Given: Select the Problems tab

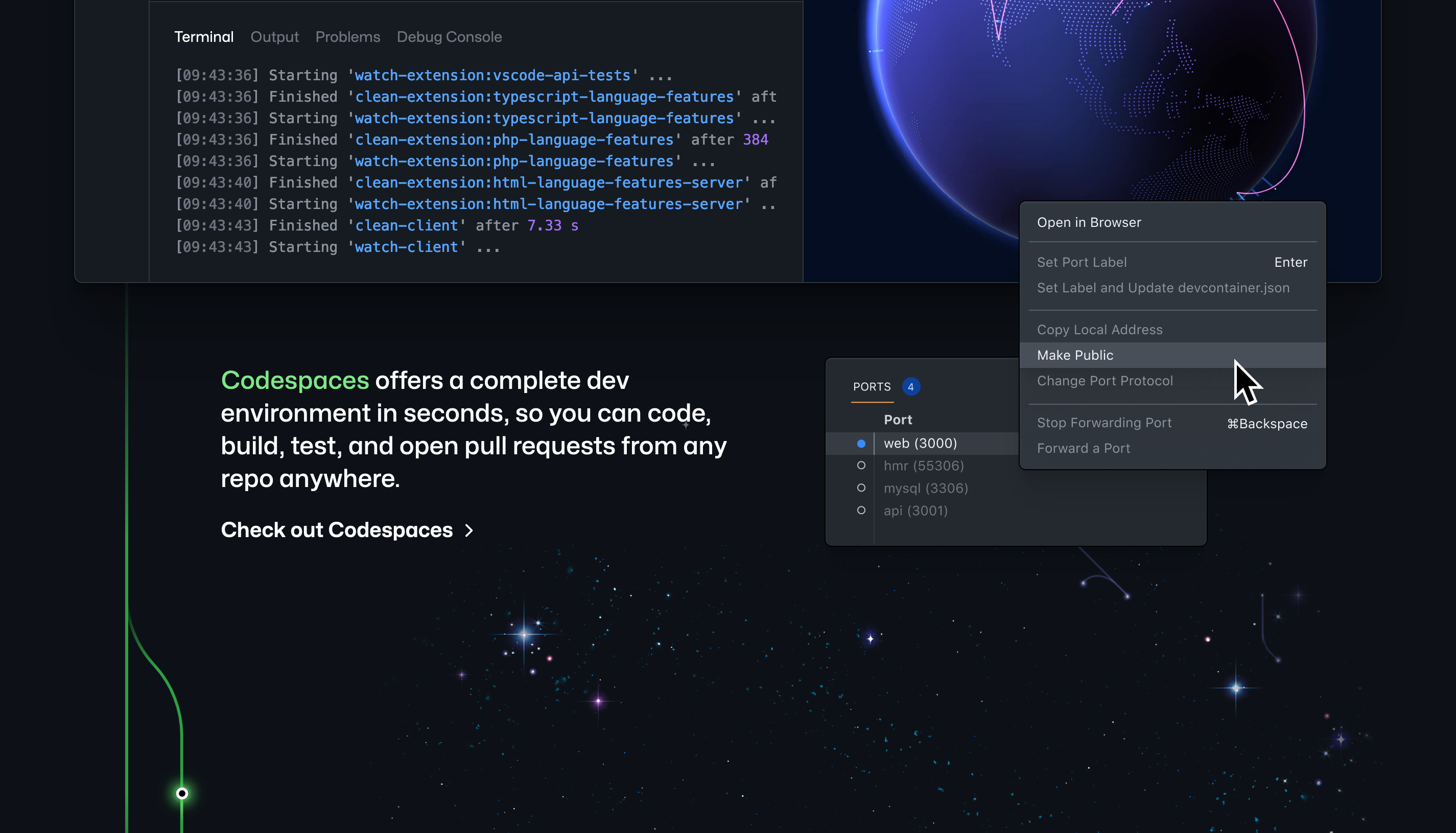Looking at the screenshot, I should click(348, 37).
